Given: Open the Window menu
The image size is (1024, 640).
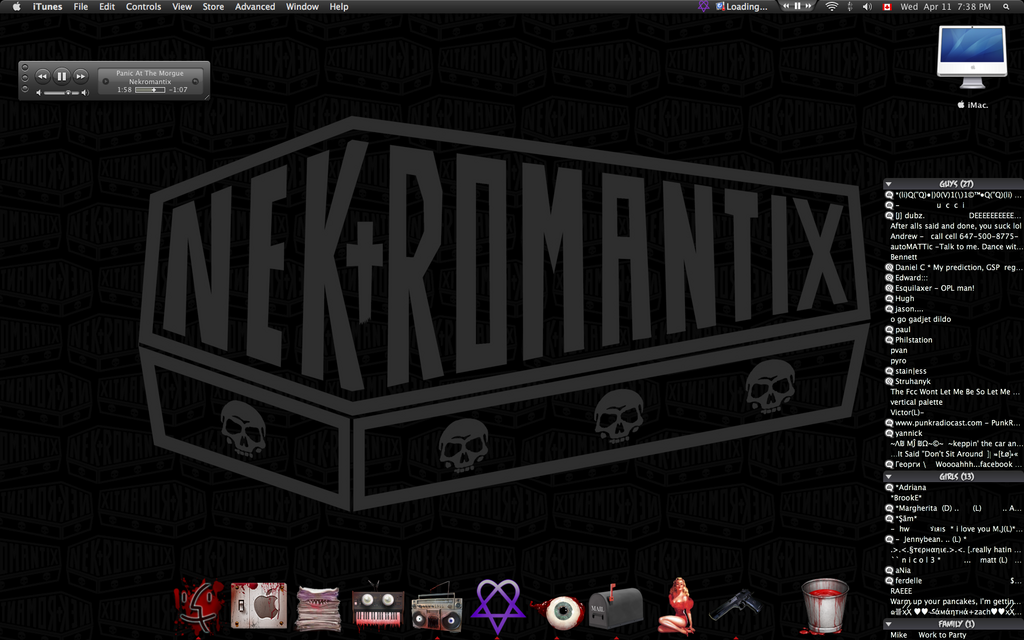Looking at the screenshot, I should pos(302,7).
